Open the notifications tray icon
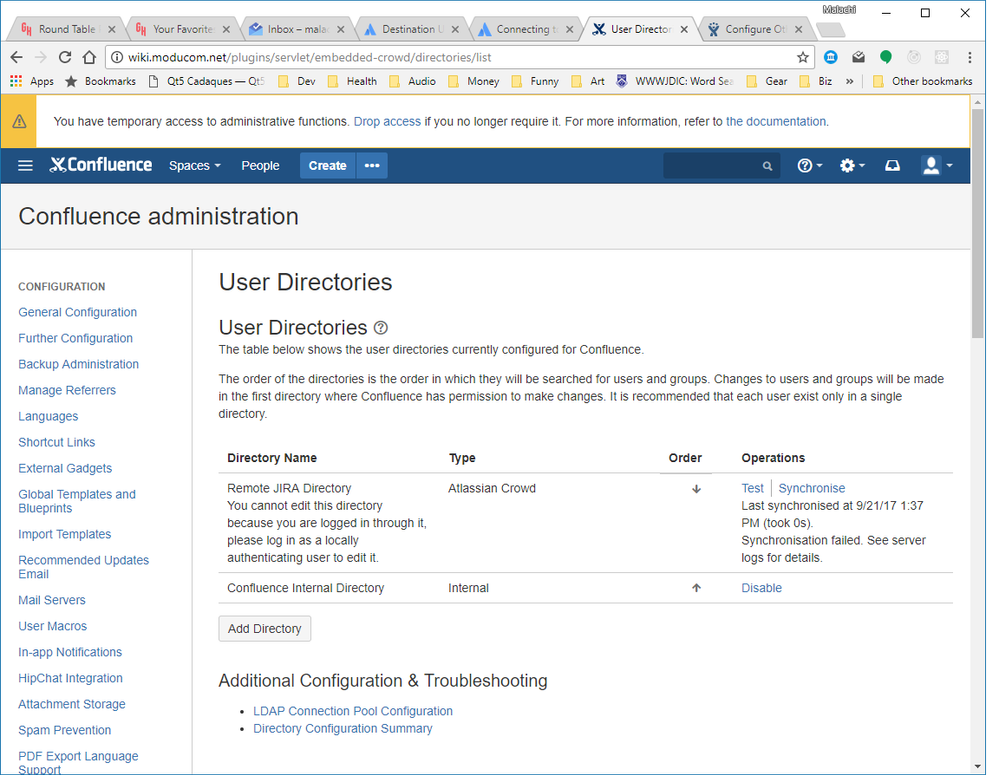 click(x=892, y=166)
